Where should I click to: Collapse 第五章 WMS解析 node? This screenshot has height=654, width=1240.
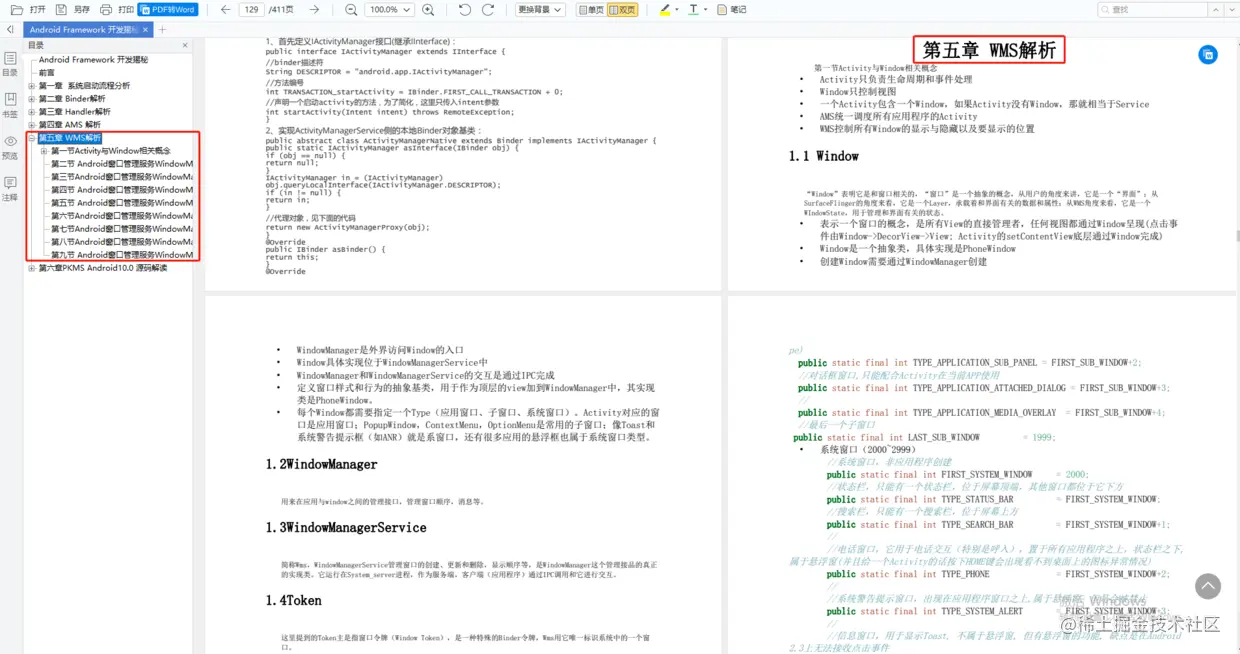click(x=32, y=138)
